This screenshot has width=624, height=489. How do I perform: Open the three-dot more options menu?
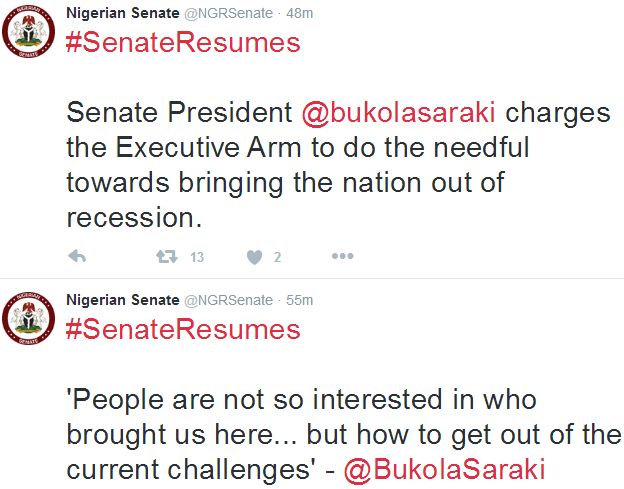tap(342, 257)
